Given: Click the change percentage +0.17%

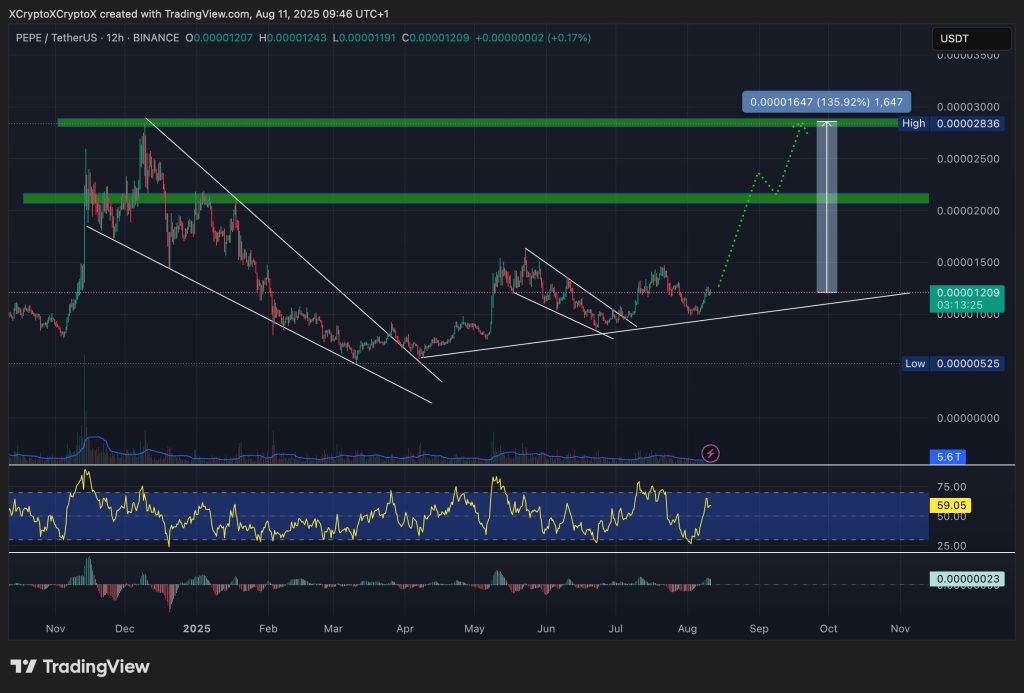Looking at the screenshot, I should pos(572,37).
